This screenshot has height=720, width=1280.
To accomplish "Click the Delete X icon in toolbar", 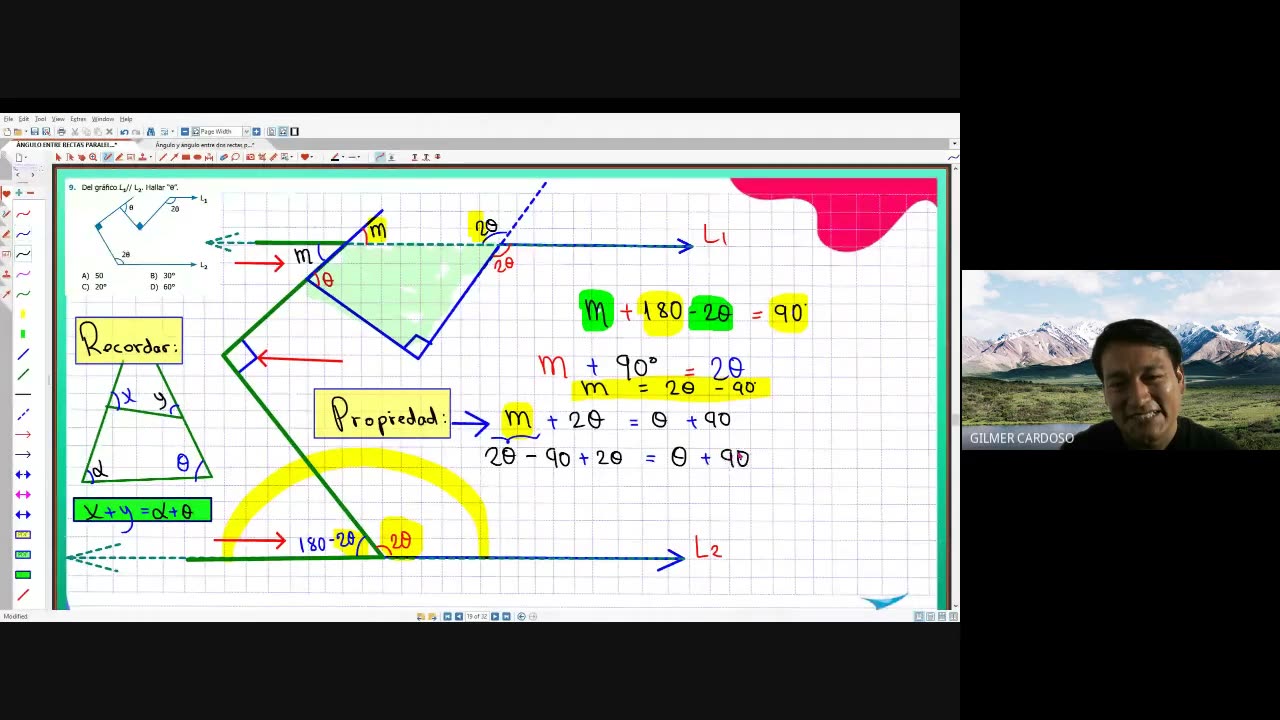I will (109, 131).
